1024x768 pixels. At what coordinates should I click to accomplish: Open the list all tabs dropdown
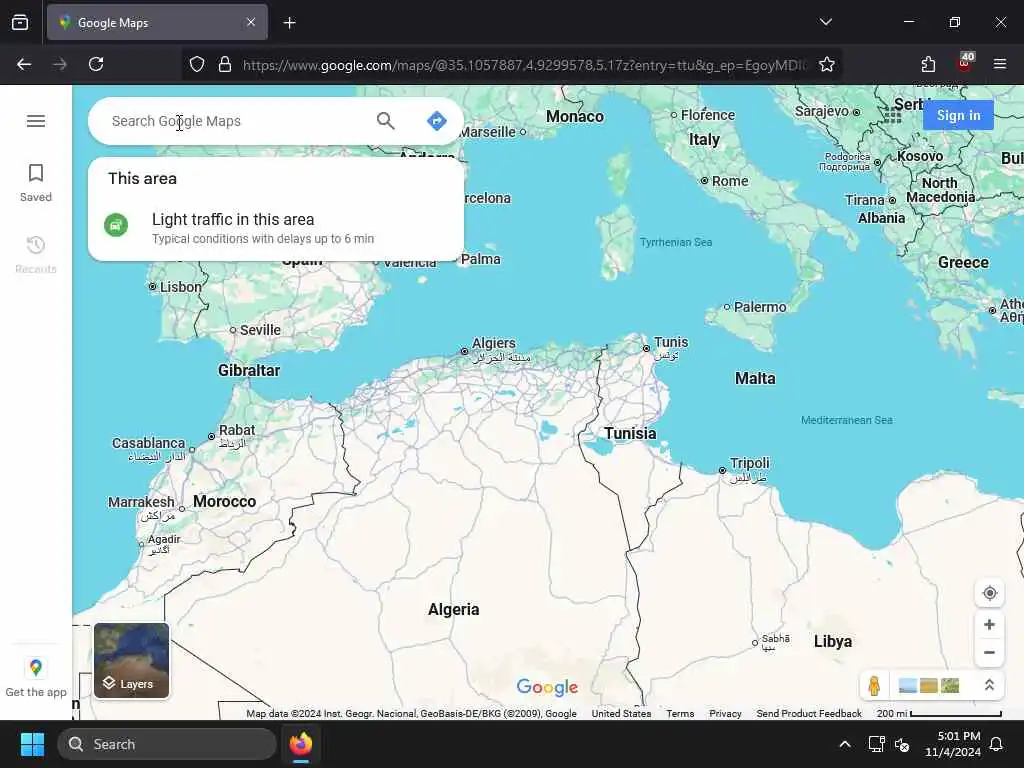coord(825,22)
